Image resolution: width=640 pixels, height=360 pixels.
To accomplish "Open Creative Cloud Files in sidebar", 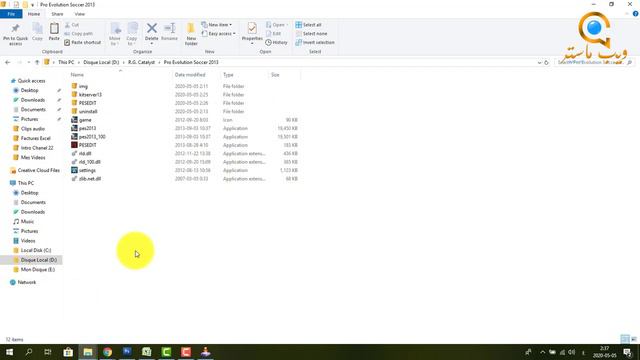I will [35, 170].
